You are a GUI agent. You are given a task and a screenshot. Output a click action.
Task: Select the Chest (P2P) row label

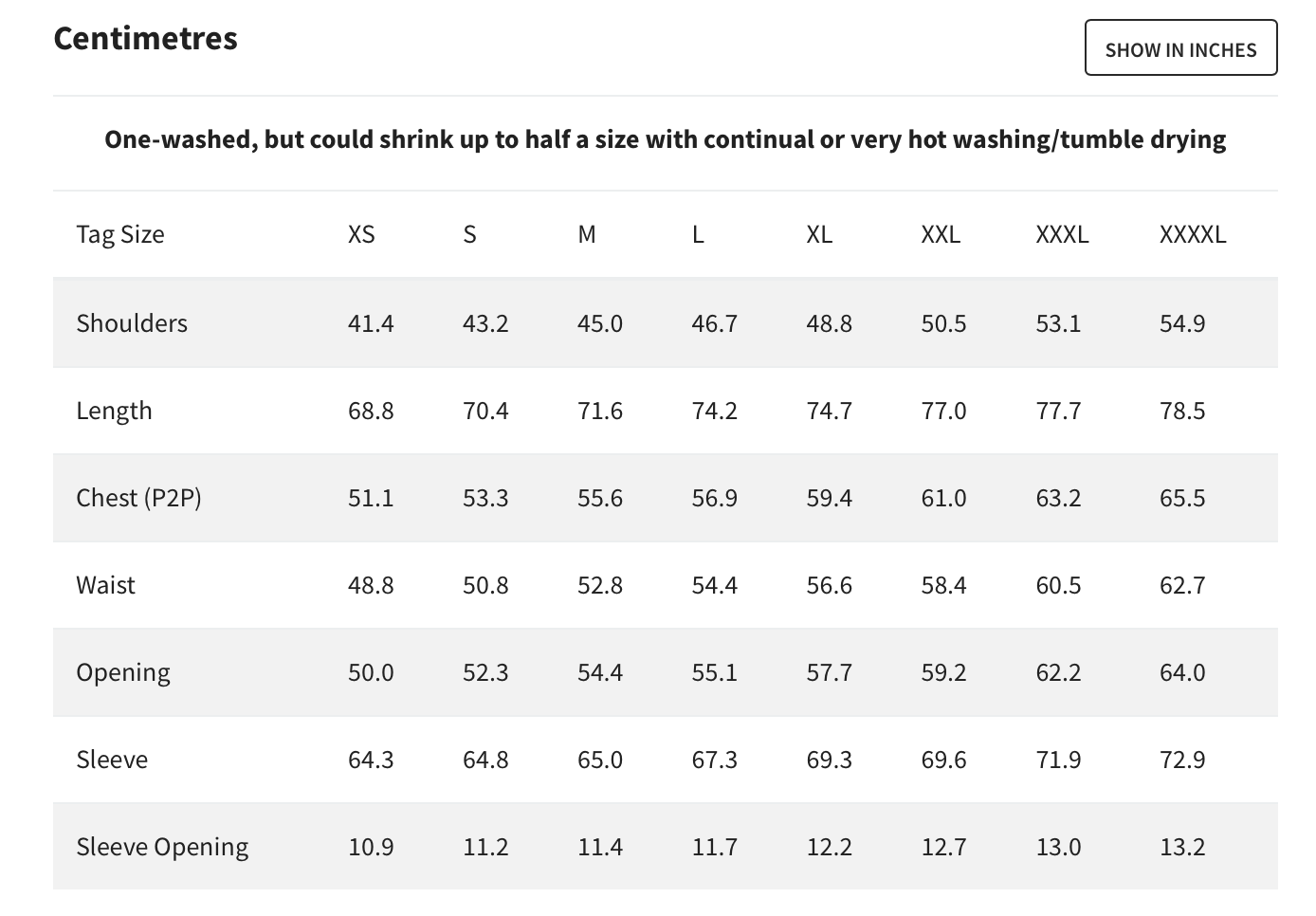click(138, 498)
